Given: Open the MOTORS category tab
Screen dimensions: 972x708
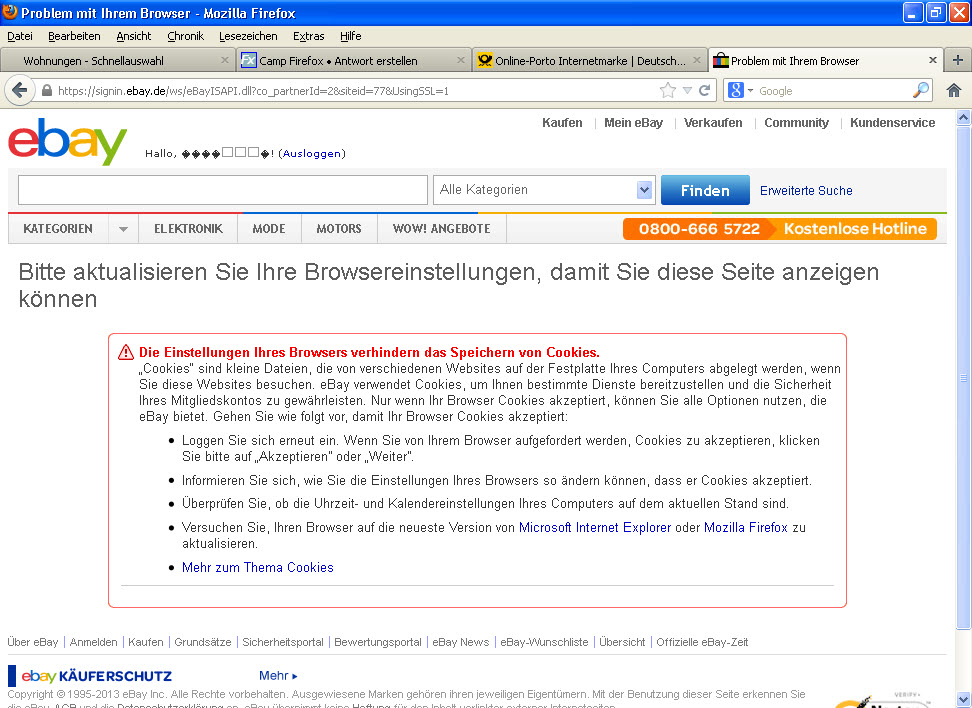Looking at the screenshot, I should pyautogui.click(x=339, y=229).
